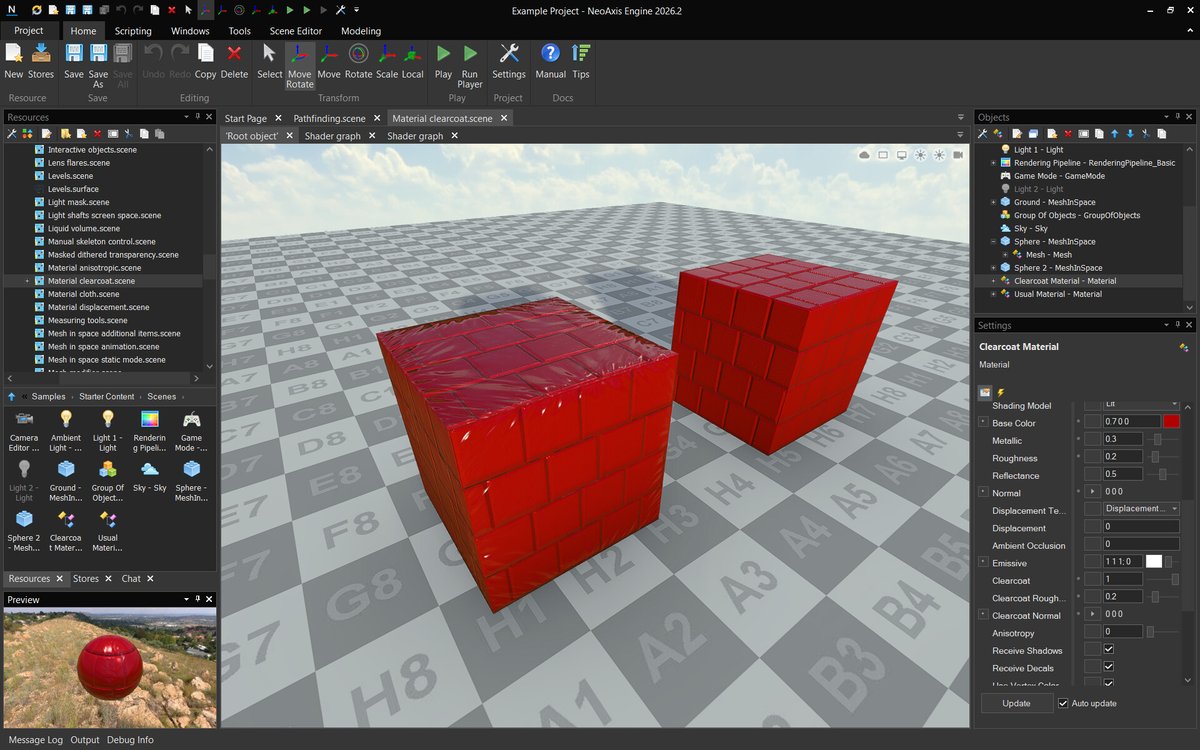Viewport: 1200px width, 750px height.
Task: Switch to the Scene Editor ribbon tab
Action: [296, 31]
